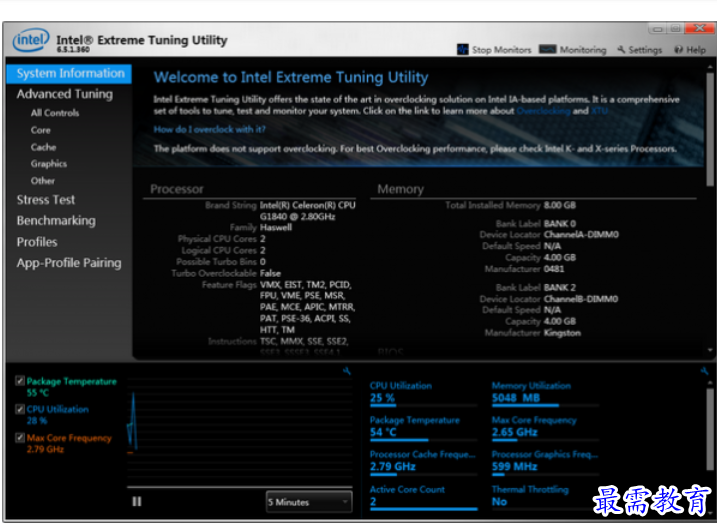Click the main panel vertical scrollbar thumb
This screenshot has height=532, width=717.
pyautogui.click(x=710, y=129)
